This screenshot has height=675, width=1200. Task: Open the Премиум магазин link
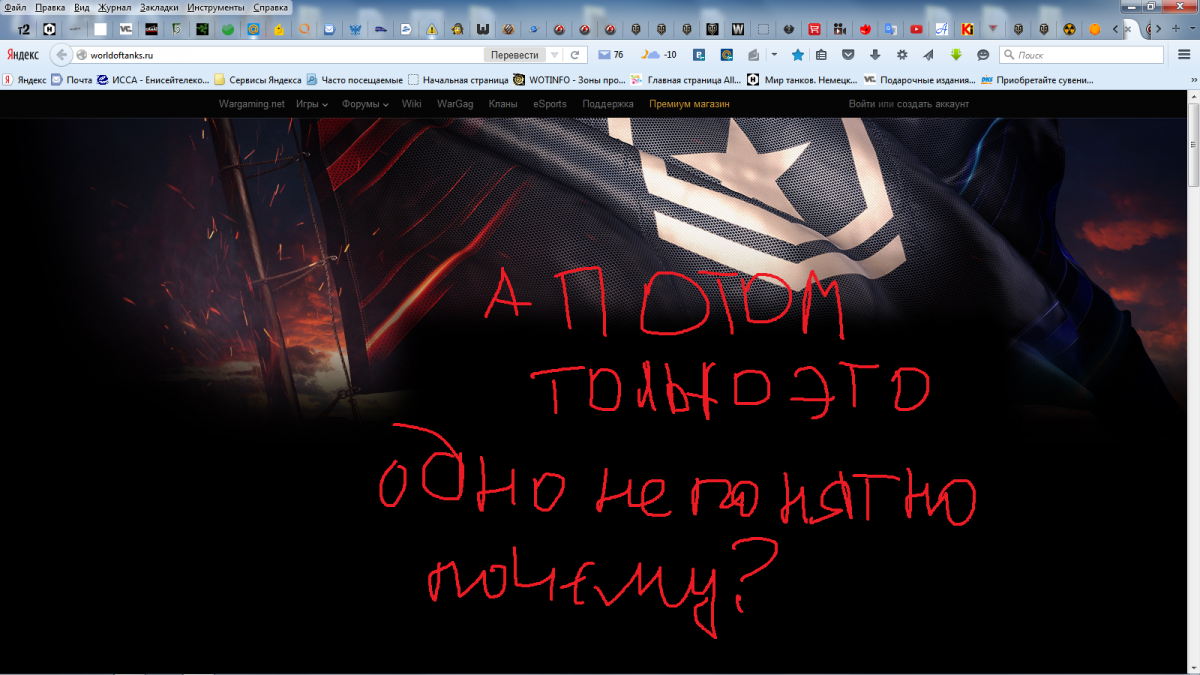click(689, 104)
